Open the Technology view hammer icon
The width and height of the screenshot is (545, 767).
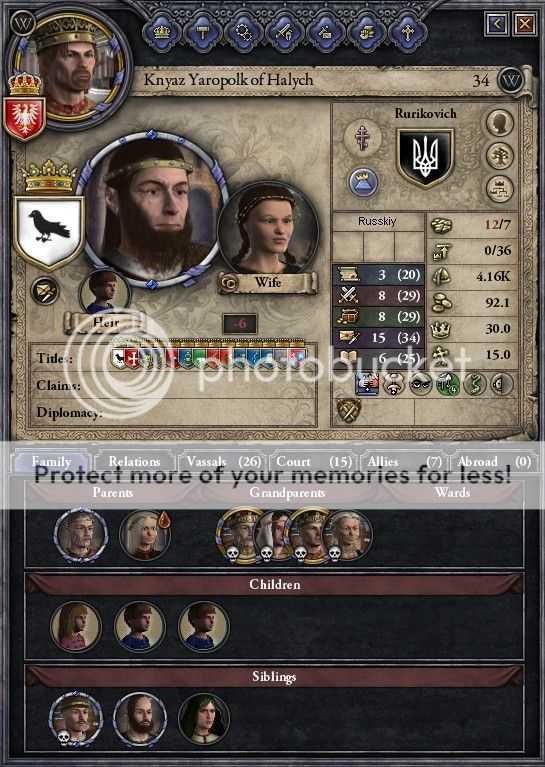click(202, 32)
